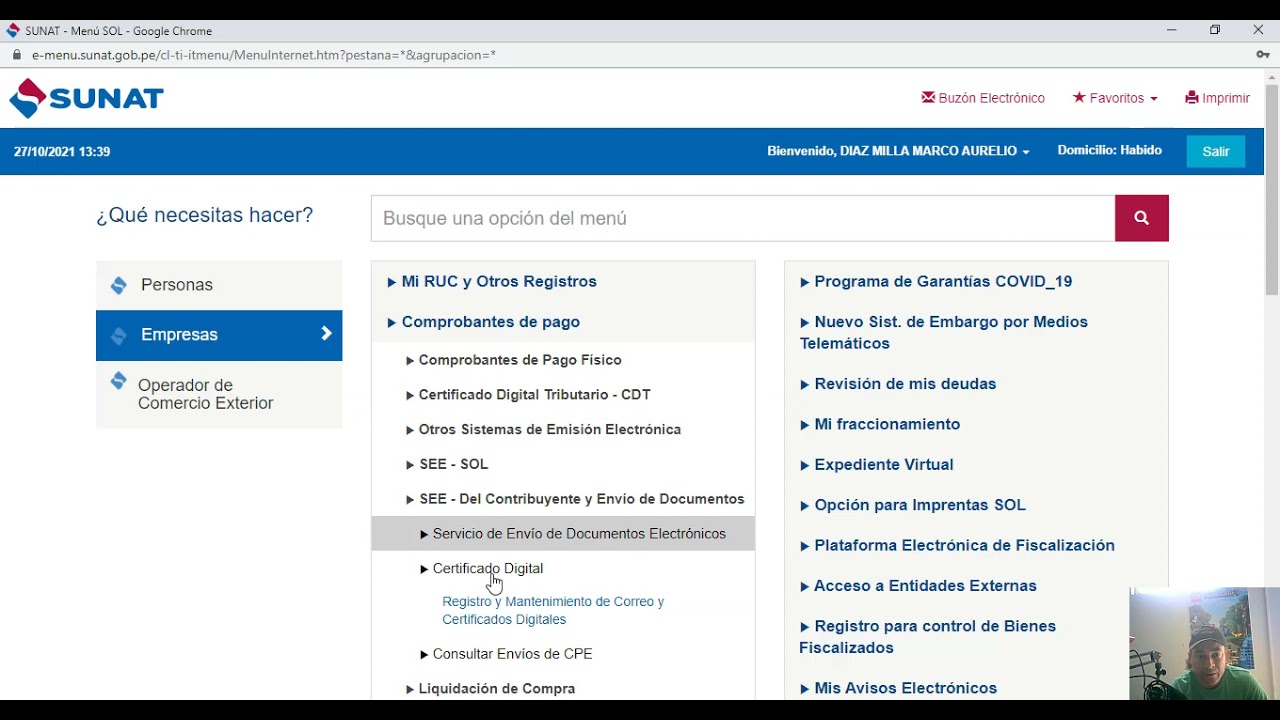Click the Operador de Comercio Exterior icon
The image size is (1280, 720).
coord(118,381)
